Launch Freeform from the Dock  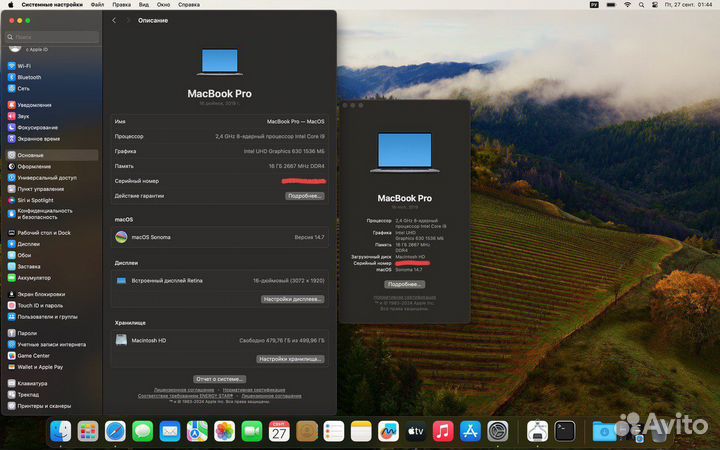[388, 431]
